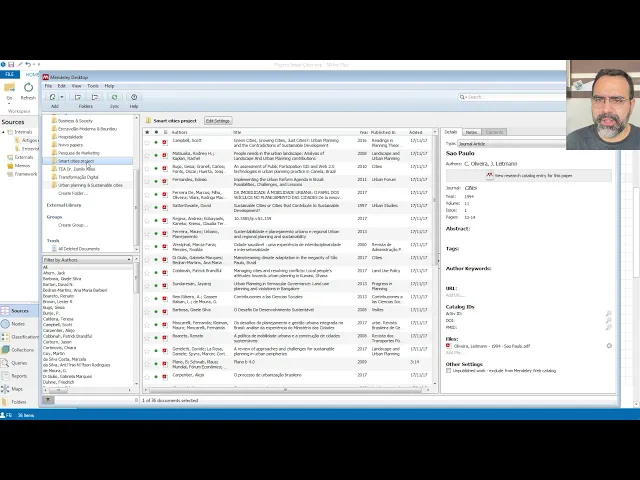Open the Mendeley Edit menu
Image resolution: width=640 pixels, height=480 pixels.
point(62,86)
